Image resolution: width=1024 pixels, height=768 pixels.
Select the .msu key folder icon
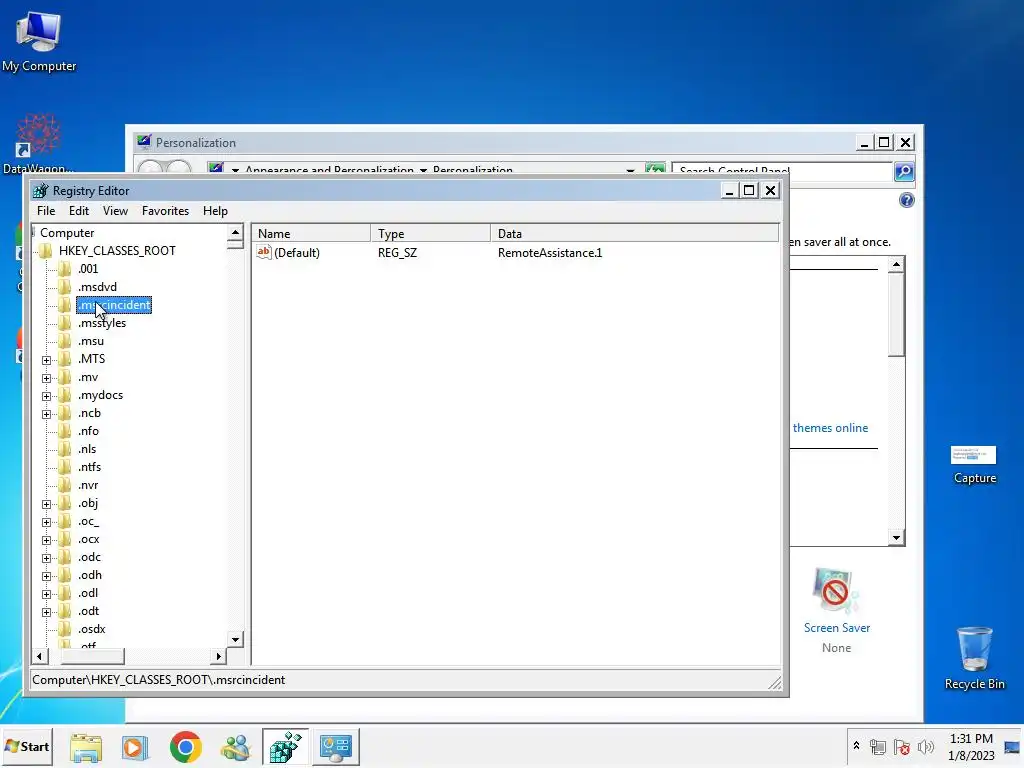pos(65,341)
